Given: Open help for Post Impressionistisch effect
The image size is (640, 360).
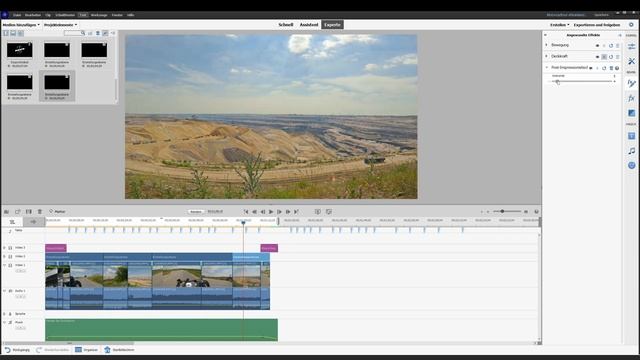Looking at the screenshot, I should tap(617, 68).
